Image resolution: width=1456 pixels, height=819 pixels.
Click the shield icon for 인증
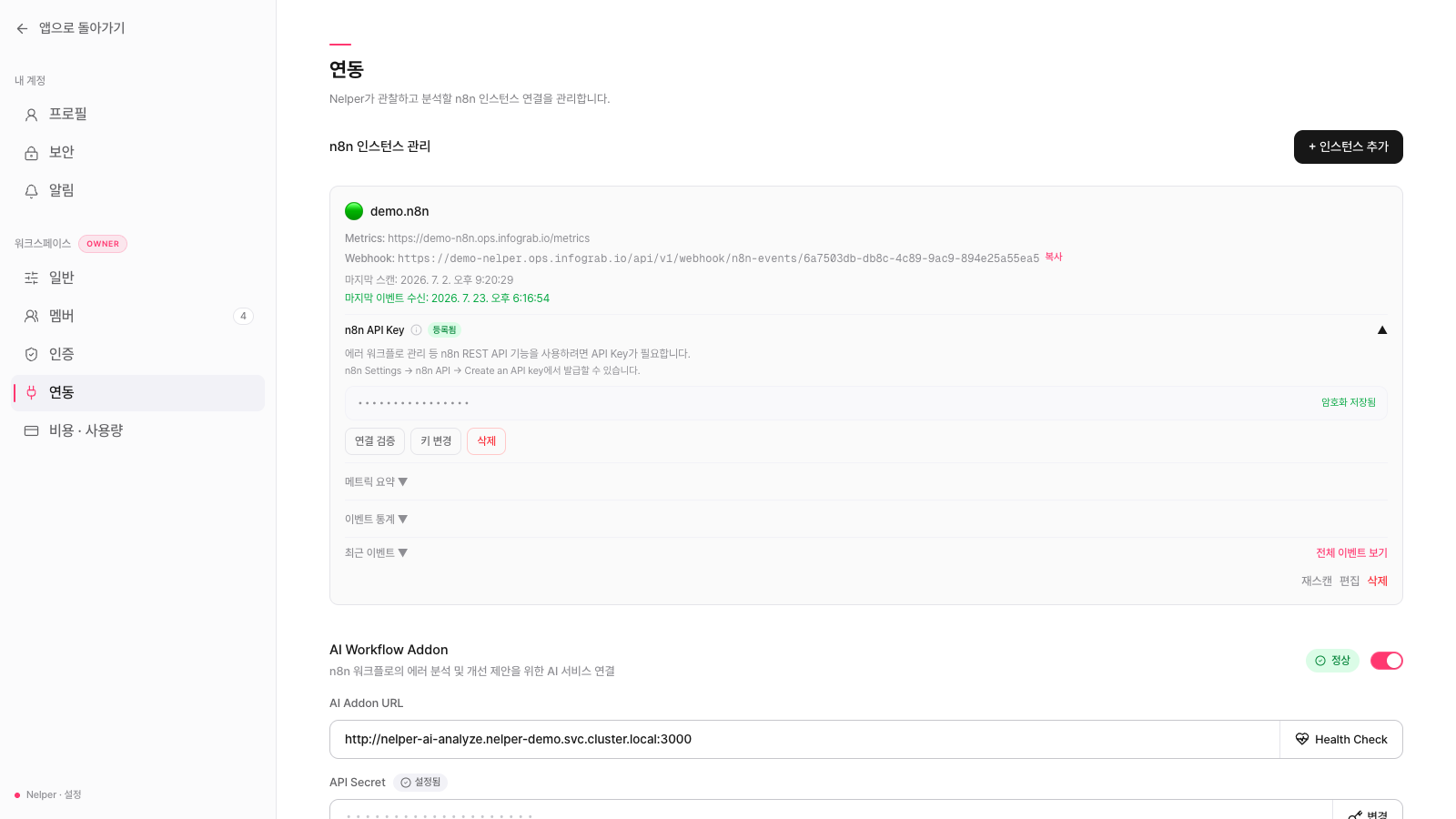click(x=31, y=355)
